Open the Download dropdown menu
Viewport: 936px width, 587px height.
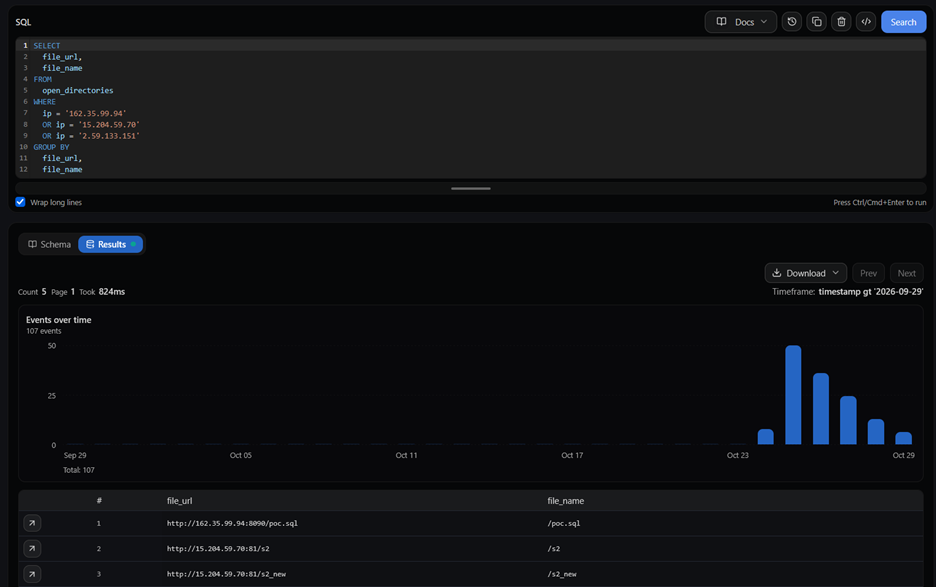pos(806,273)
